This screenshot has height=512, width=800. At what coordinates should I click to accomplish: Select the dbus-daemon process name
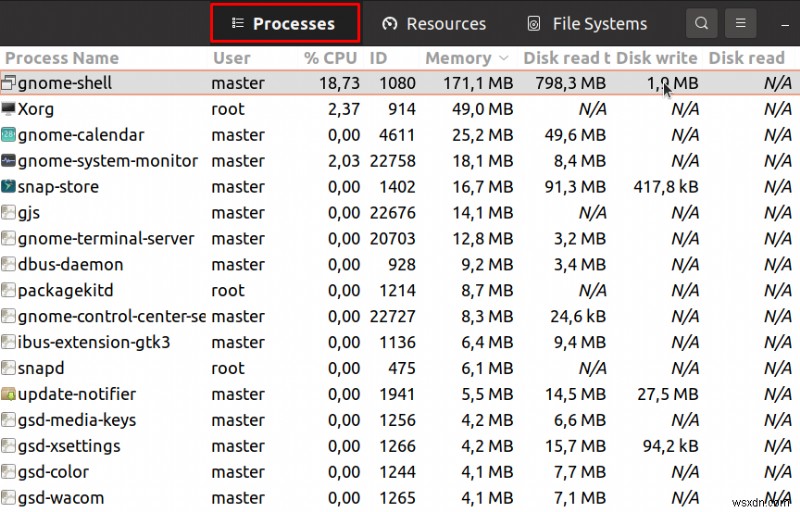[70, 264]
